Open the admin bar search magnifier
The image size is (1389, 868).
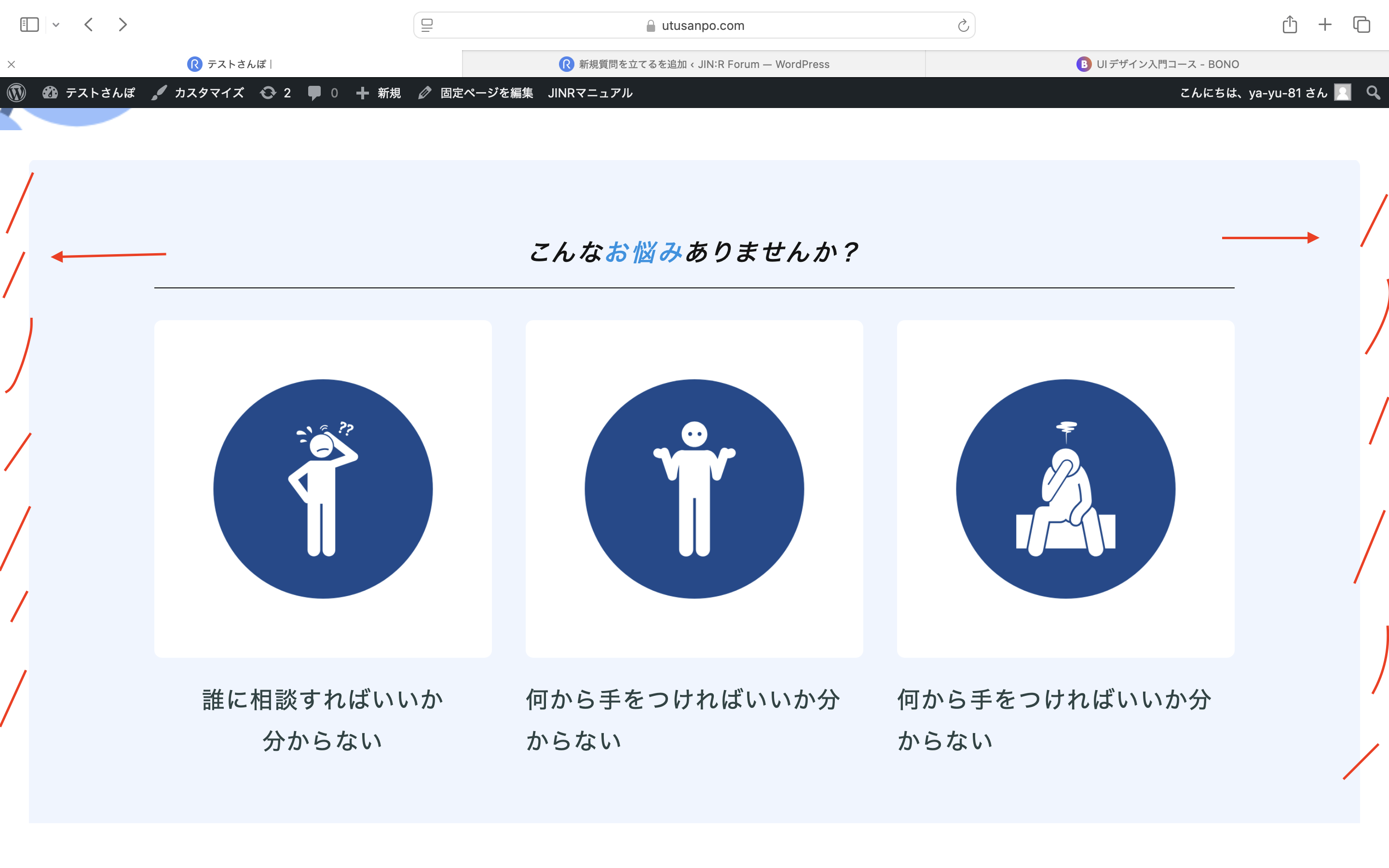click(x=1373, y=93)
